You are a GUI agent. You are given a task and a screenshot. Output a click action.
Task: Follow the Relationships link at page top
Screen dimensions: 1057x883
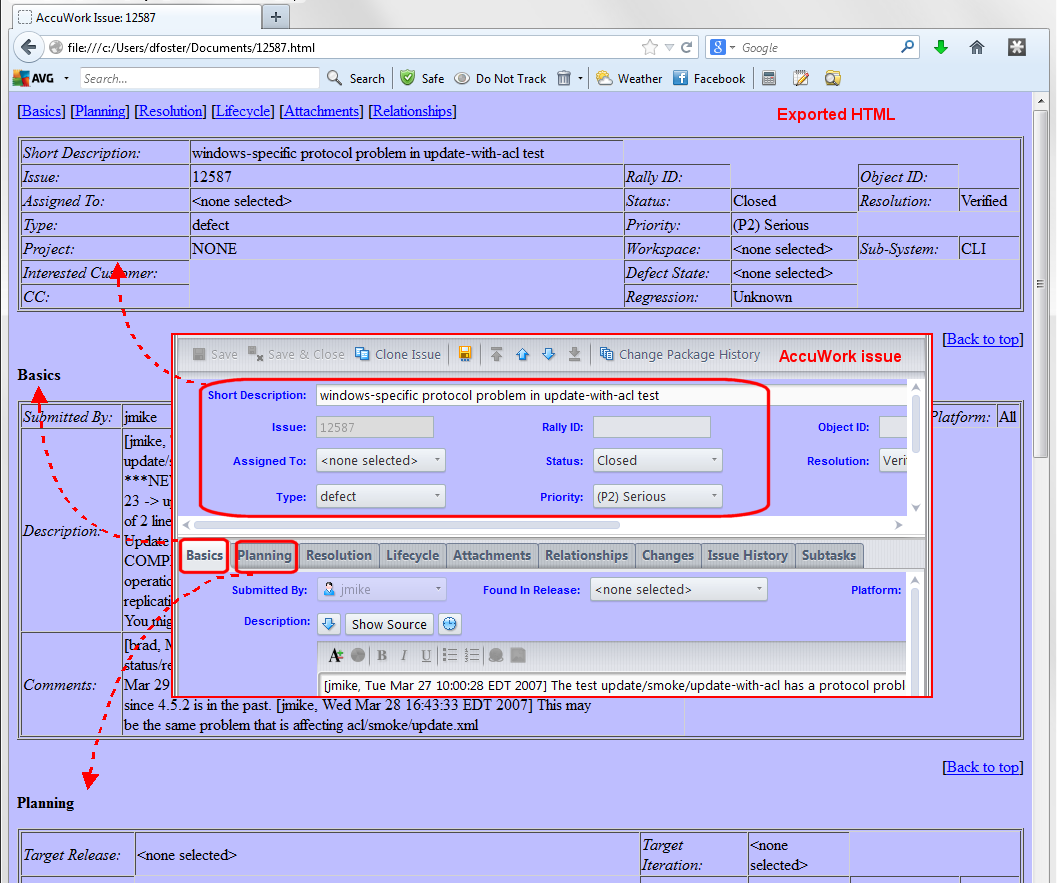(x=413, y=111)
